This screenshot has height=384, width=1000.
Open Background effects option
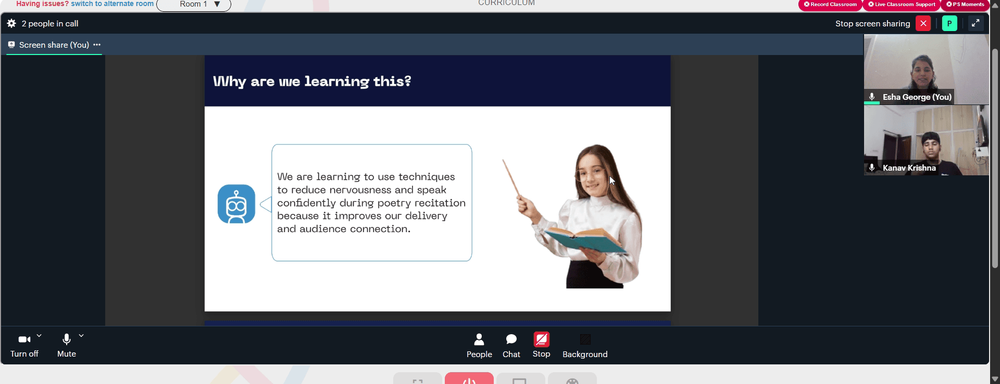585,346
